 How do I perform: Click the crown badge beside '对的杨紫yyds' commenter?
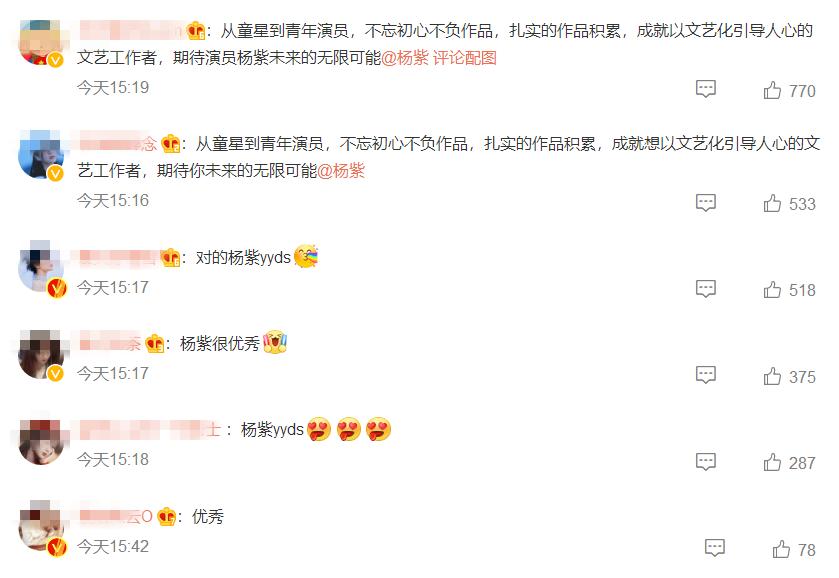click(x=170, y=258)
